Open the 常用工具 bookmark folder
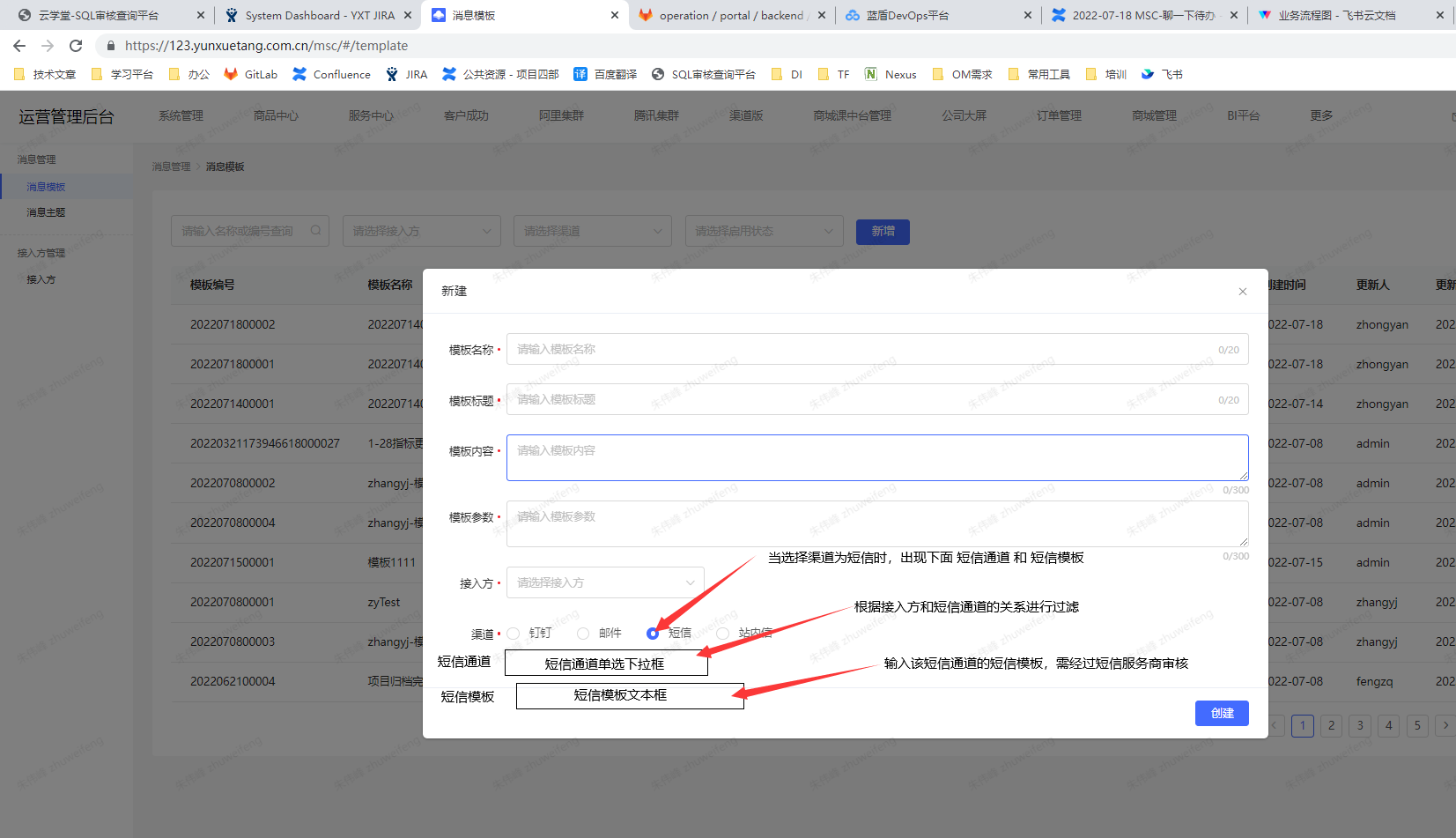The width and height of the screenshot is (1456, 838). tap(1038, 74)
